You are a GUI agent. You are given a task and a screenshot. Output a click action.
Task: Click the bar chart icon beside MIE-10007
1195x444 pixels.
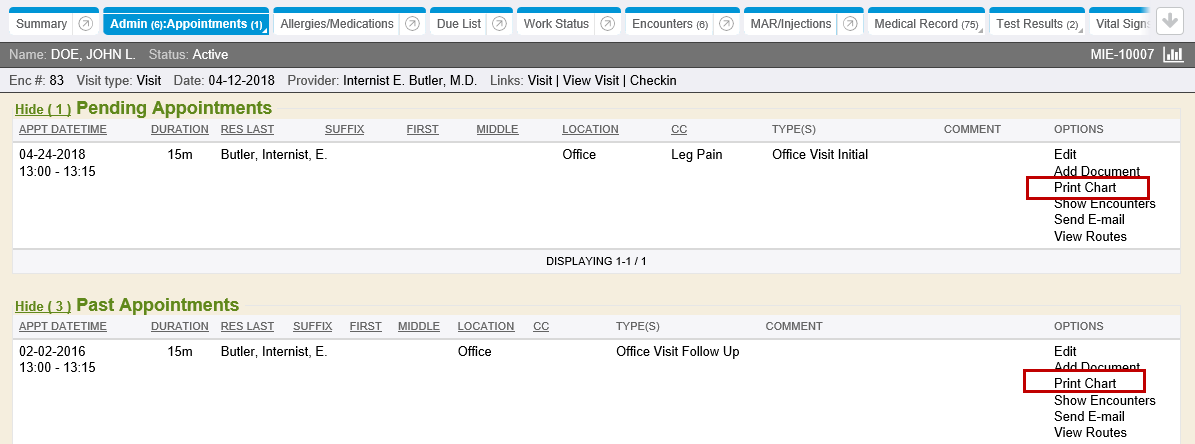coord(1173,54)
